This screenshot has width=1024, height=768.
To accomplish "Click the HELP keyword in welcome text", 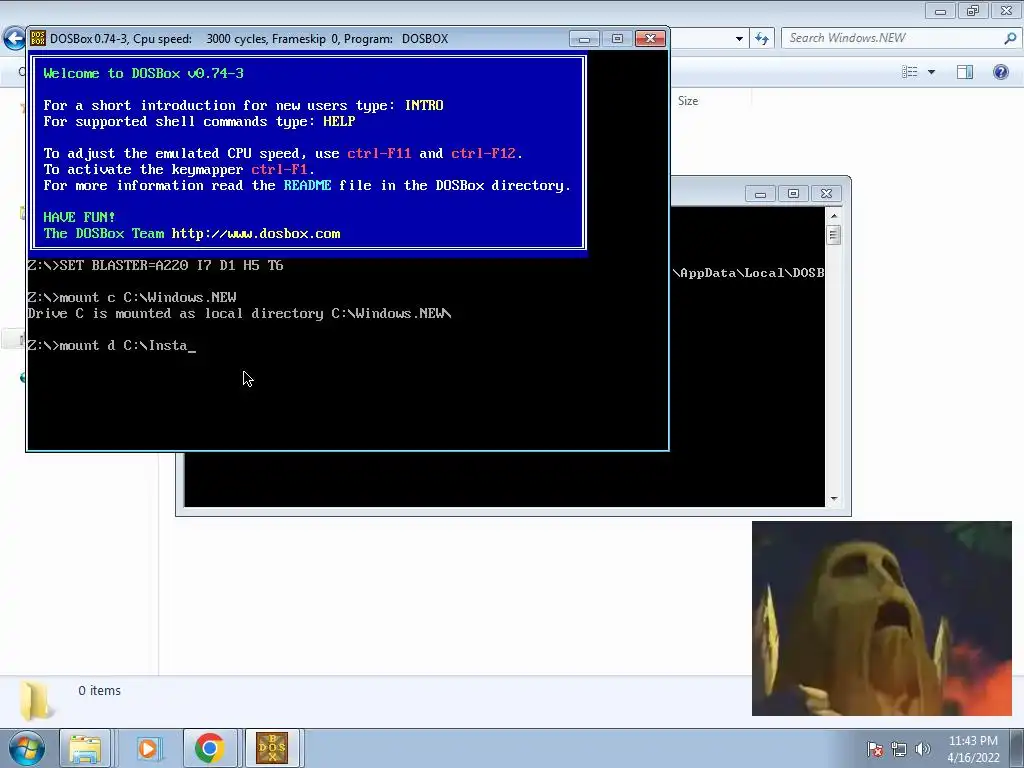I will 339,121.
